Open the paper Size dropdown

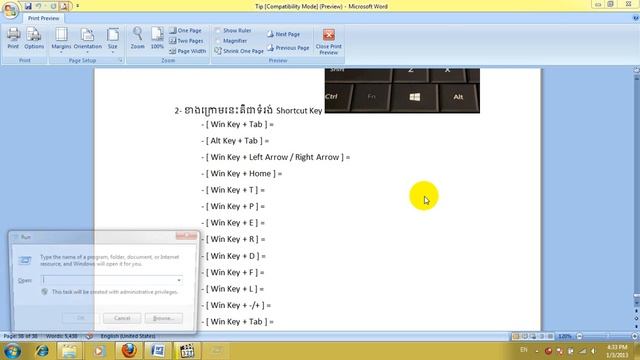click(x=113, y=40)
